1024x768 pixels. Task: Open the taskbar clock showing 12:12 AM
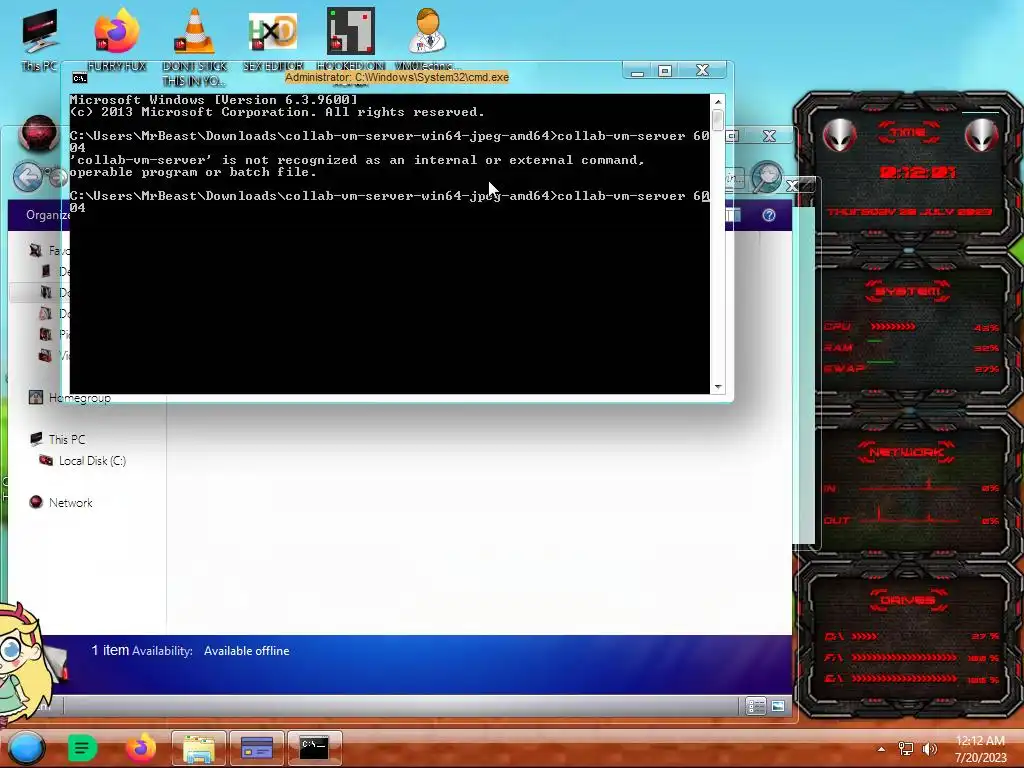click(x=980, y=748)
